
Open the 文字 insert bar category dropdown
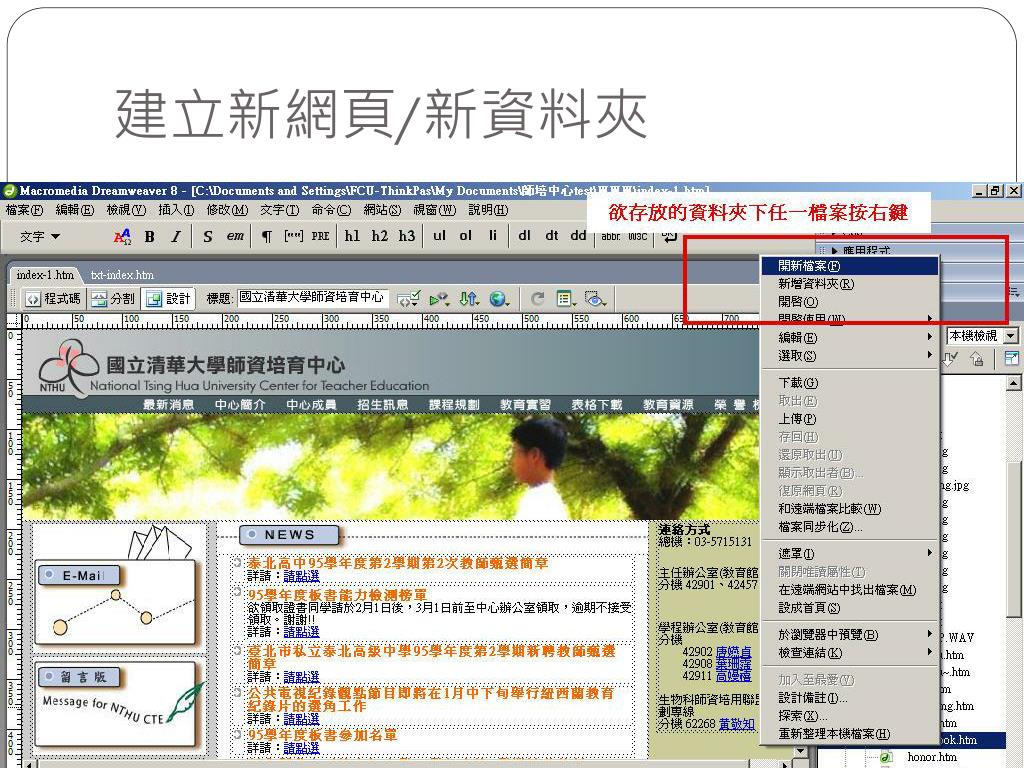(x=40, y=236)
